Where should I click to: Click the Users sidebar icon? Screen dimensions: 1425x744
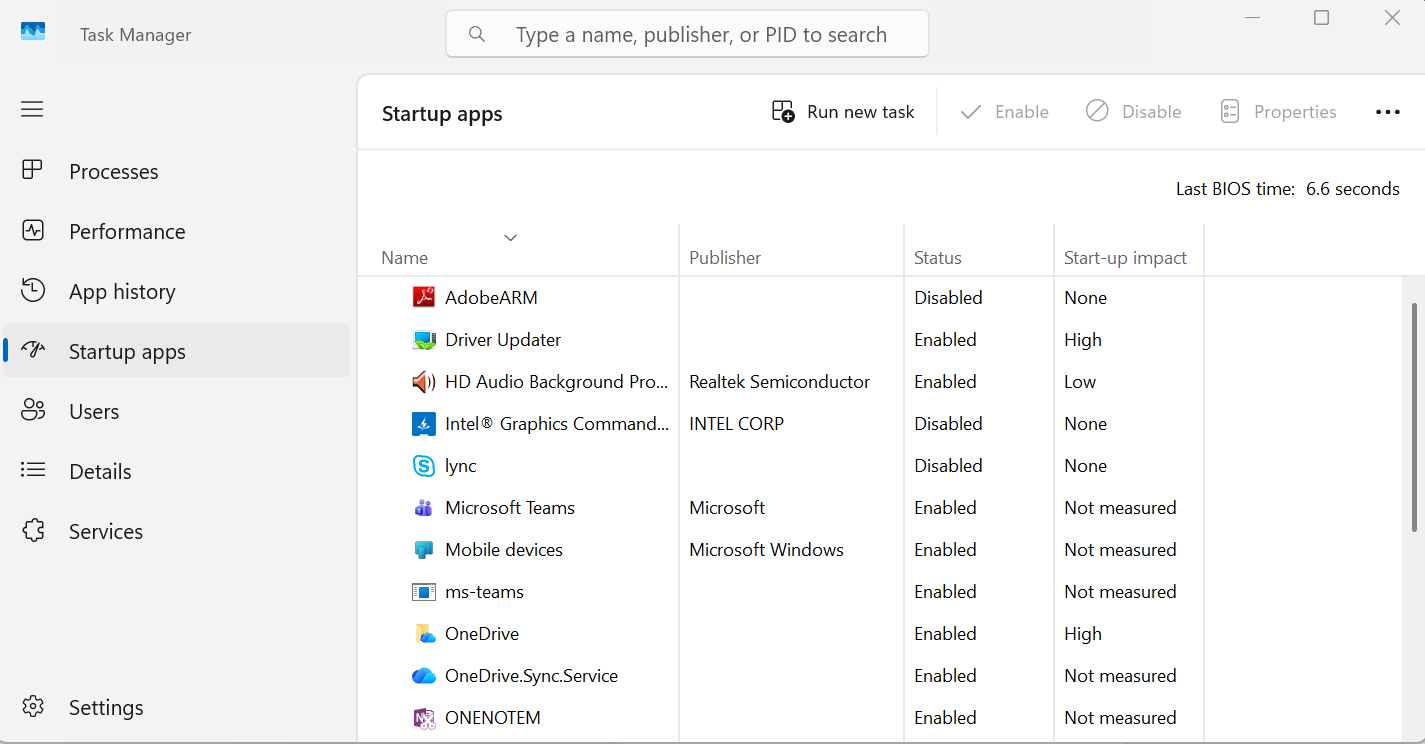[33, 411]
